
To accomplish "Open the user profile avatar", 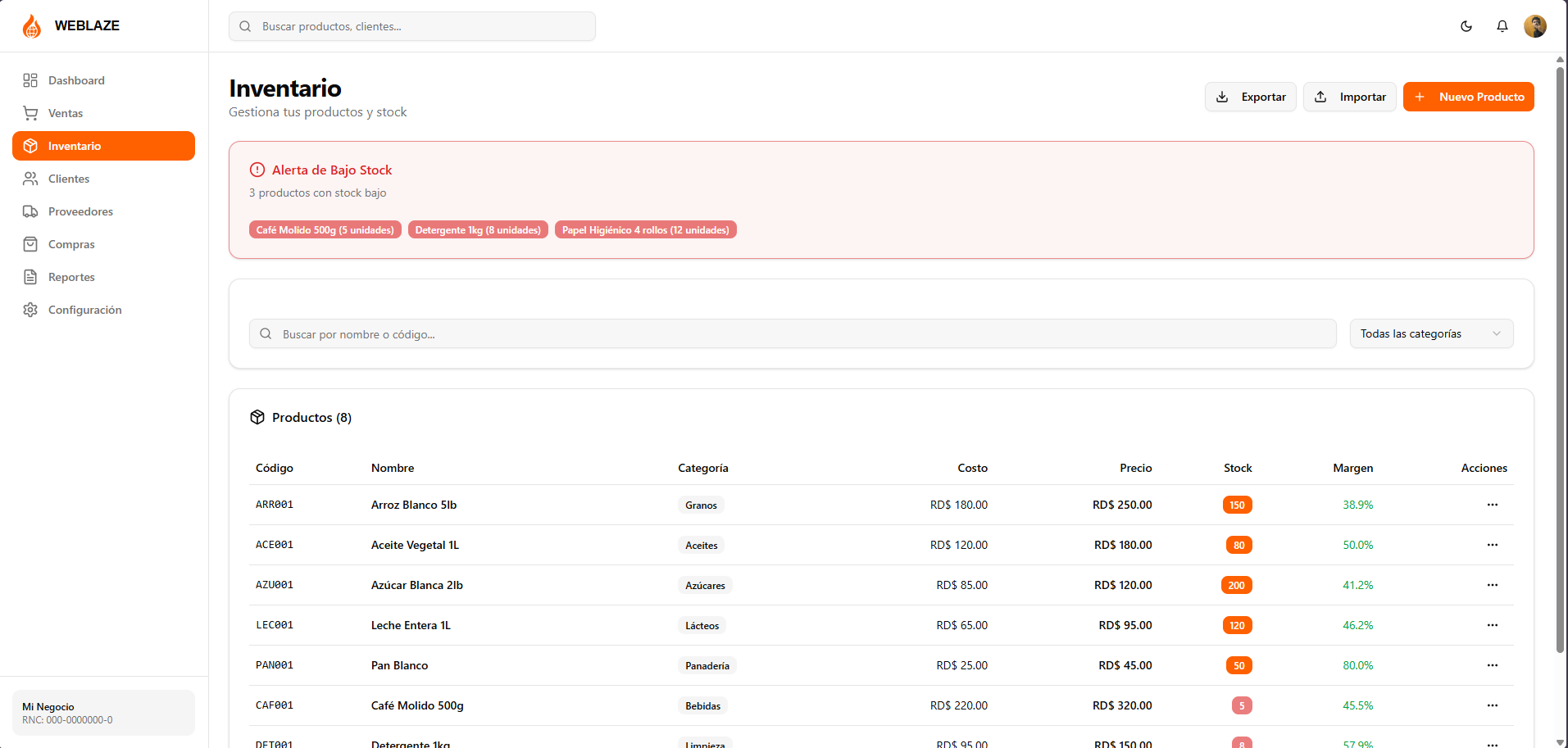I will [1535, 26].
